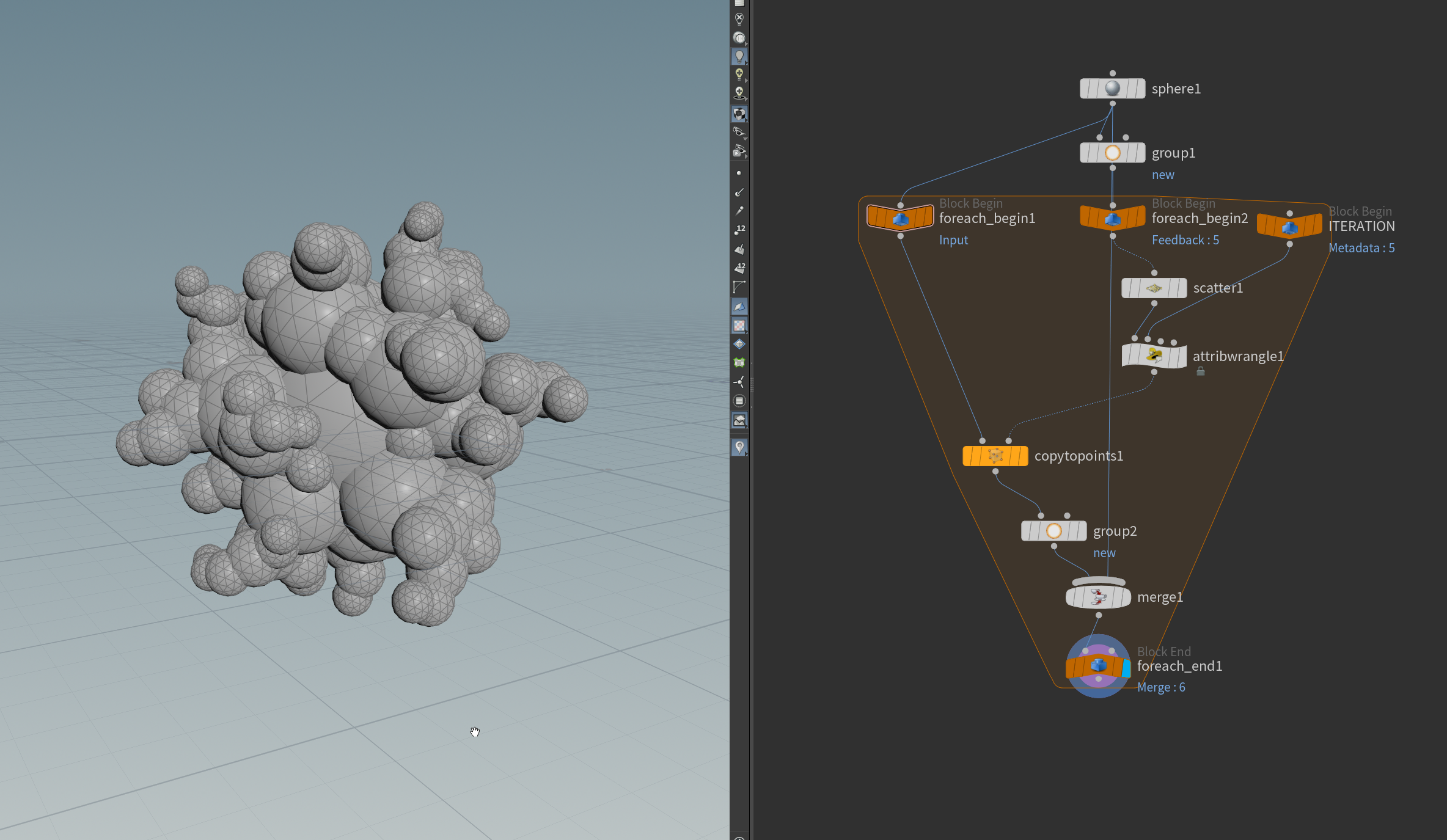Toggle the display flag on copytopoints1

pyautogui.click(x=1023, y=456)
